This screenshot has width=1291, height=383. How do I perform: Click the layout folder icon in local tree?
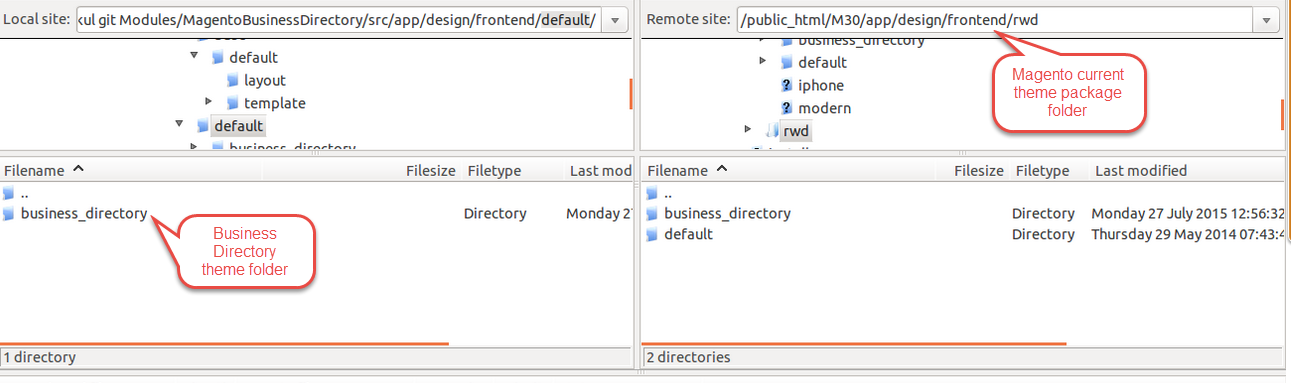click(233, 80)
